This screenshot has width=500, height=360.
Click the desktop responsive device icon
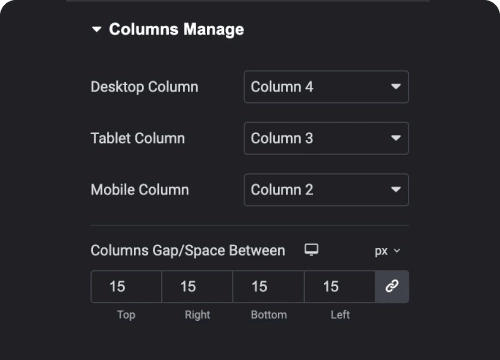click(311, 250)
